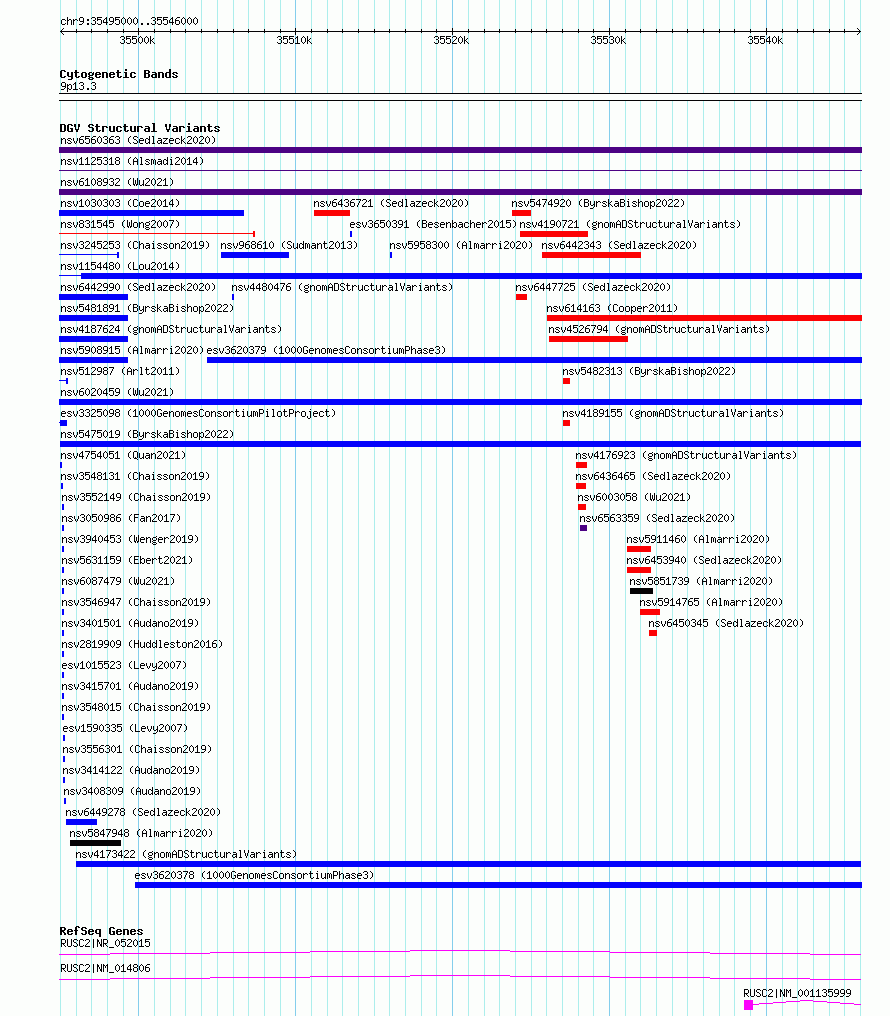This screenshot has width=890, height=1016.
Task: Click the red bar under nsv6453940
Action: click(639, 570)
